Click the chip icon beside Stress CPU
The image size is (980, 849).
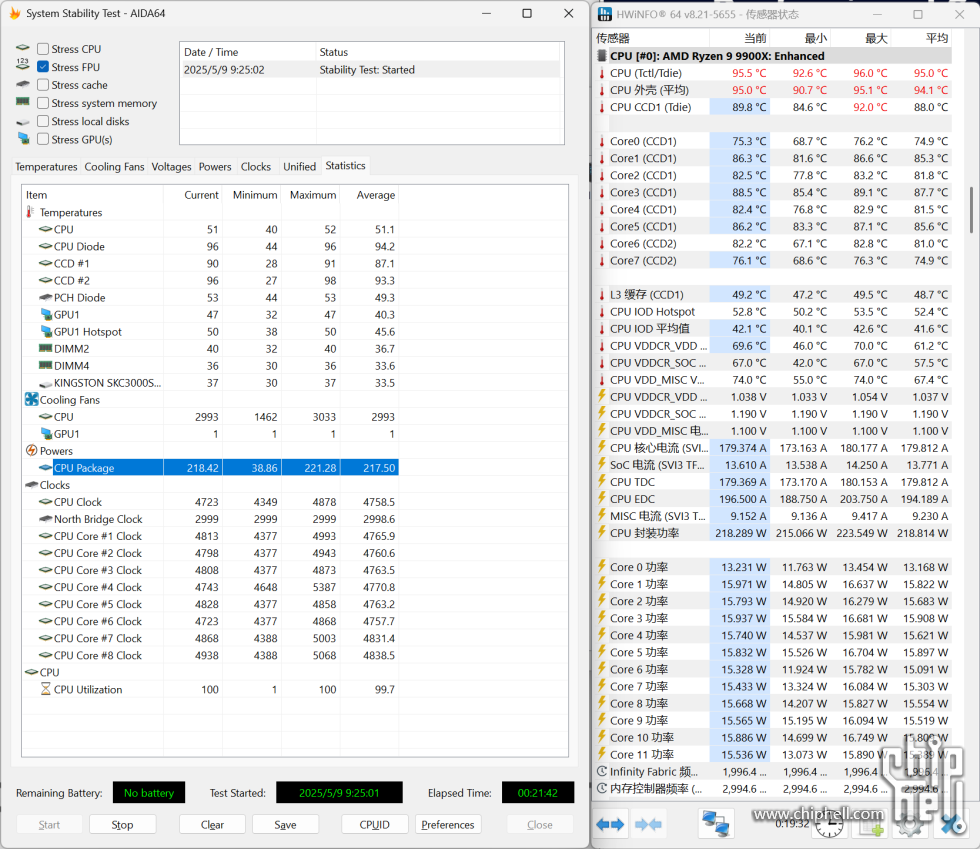click(23, 48)
